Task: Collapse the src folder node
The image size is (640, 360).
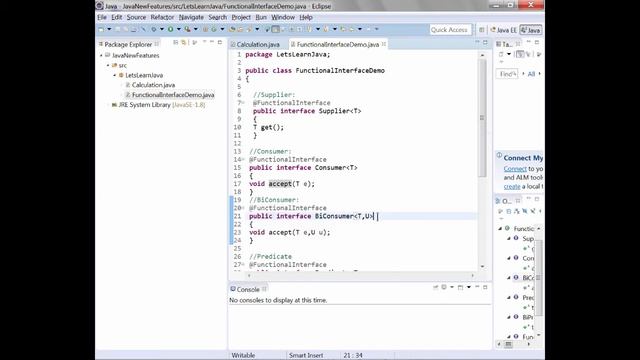Action: (x=108, y=65)
